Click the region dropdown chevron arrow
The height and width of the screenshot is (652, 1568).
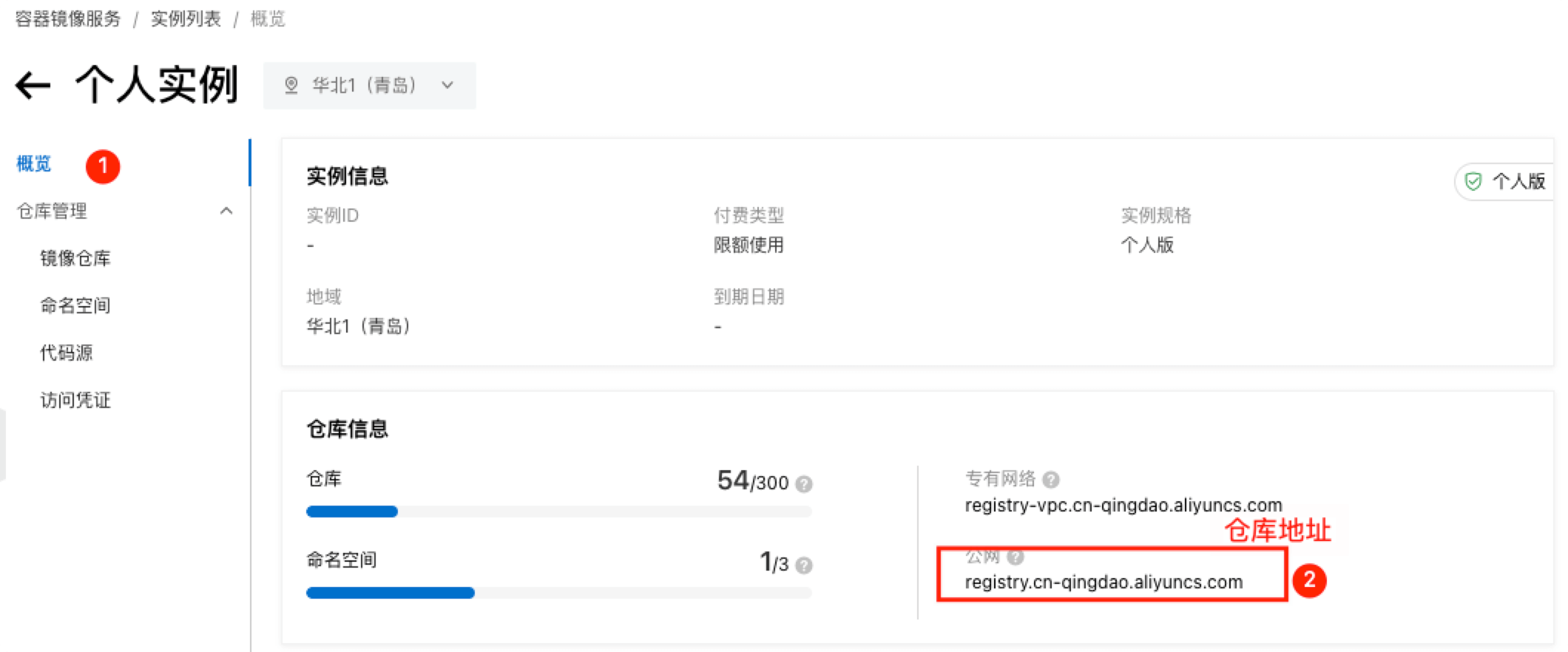click(x=447, y=86)
